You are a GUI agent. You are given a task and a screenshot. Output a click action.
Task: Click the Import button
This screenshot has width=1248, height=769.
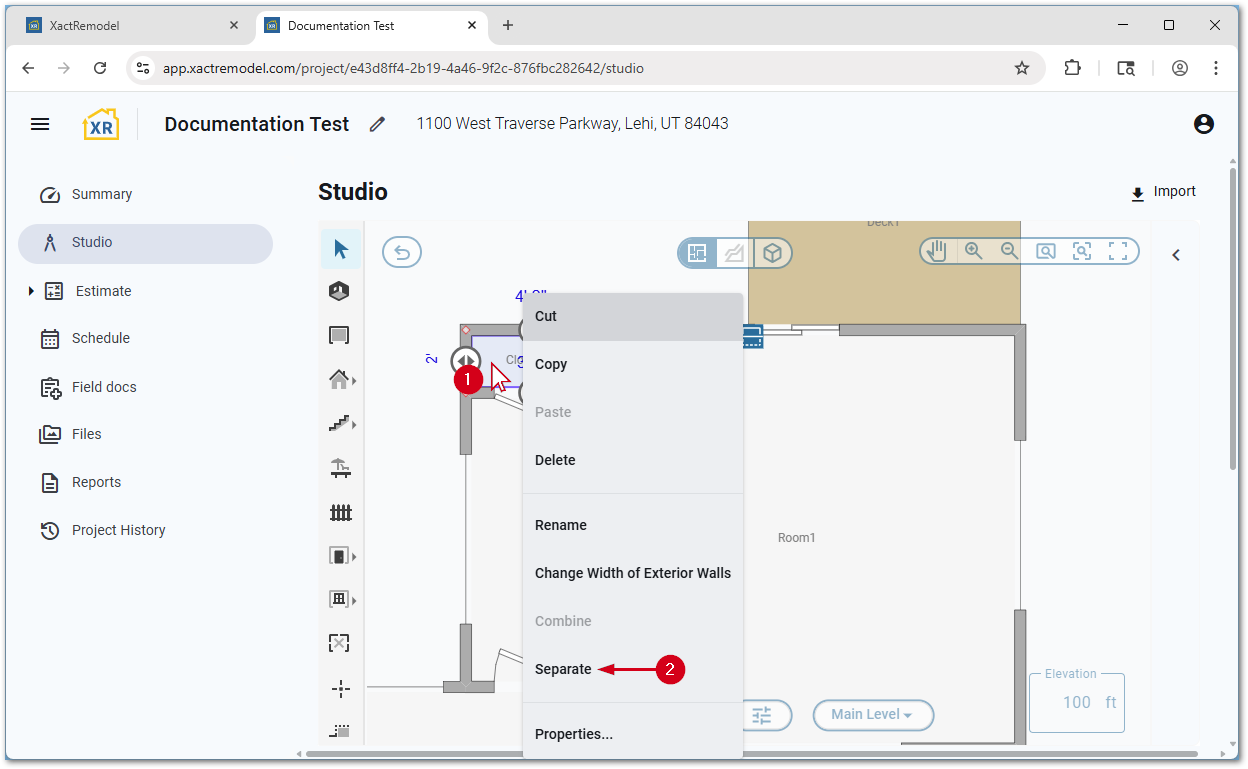[x=1163, y=192]
